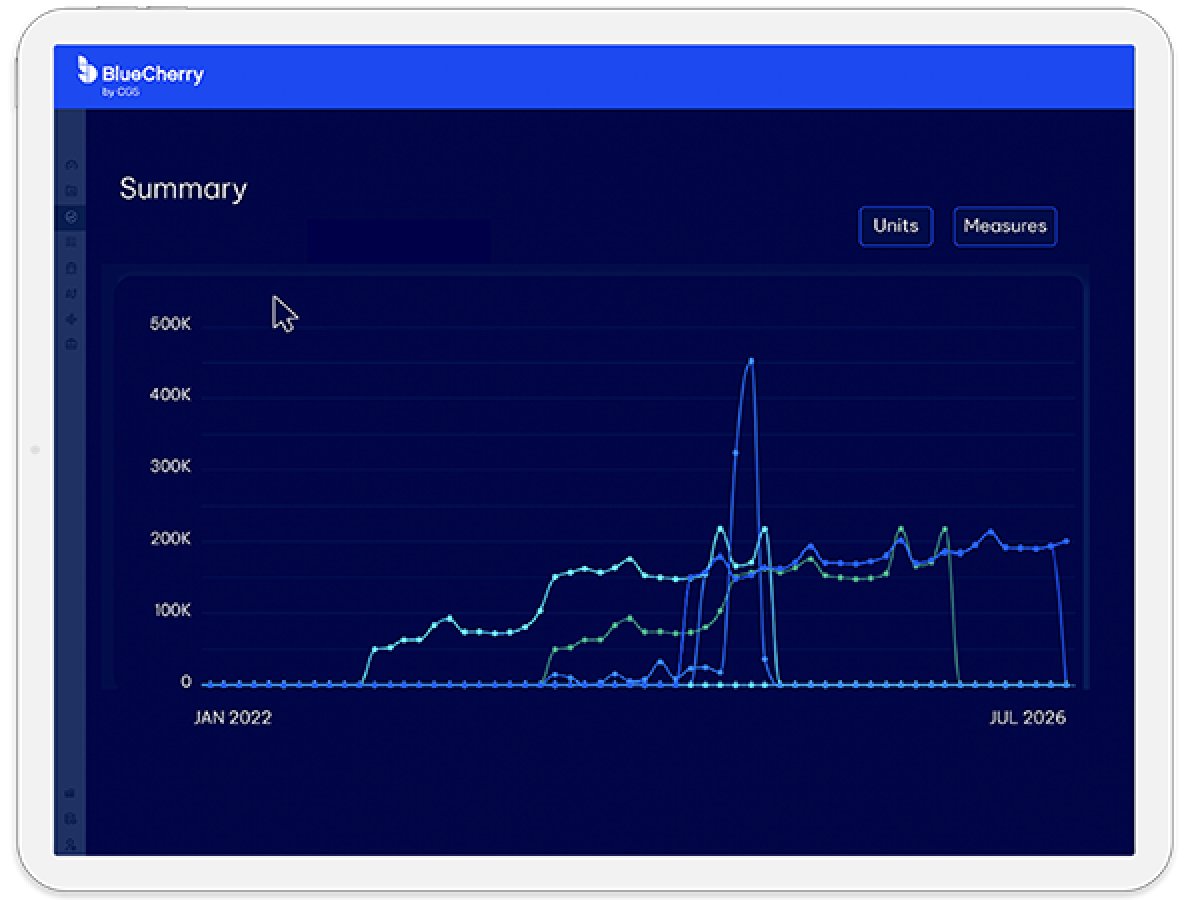Click the 500K y-axis label
This screenshot has width=1190, height=900.
tap(171, 325)
